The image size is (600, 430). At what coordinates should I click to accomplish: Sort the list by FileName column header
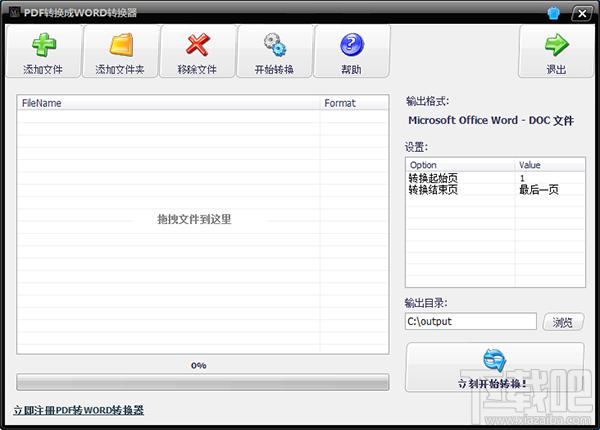(x=168, y=103)
